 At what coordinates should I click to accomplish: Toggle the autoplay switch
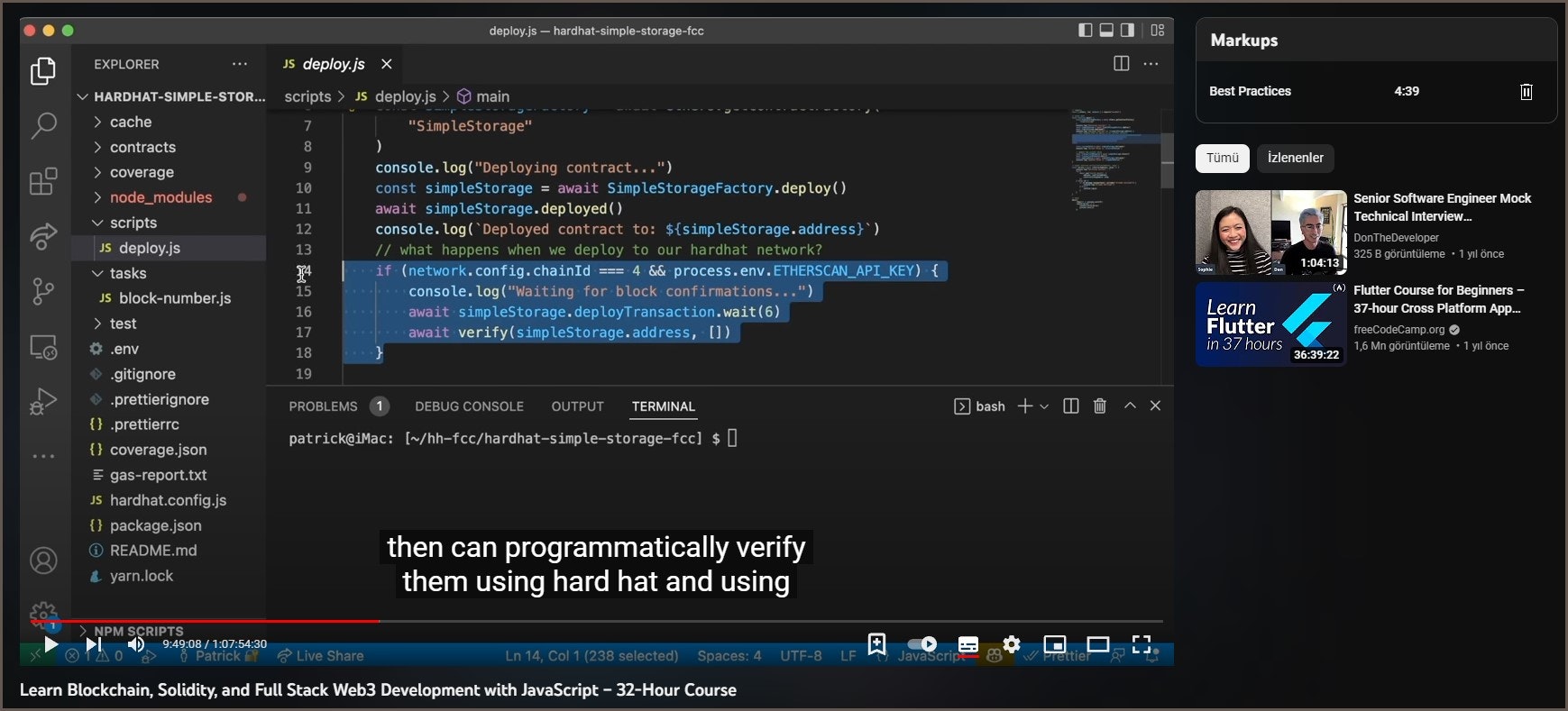[x=922, y=644]
